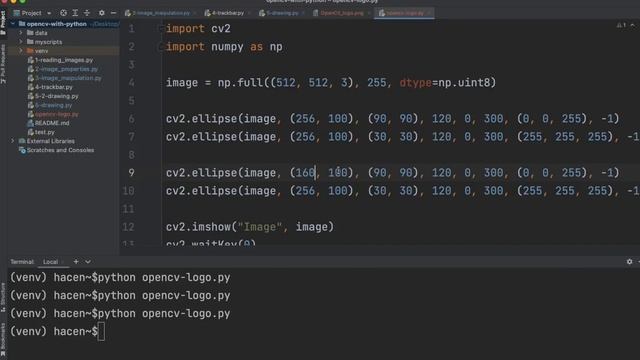This screenshot has height=360, width=640.
Task: Select the Local terminal tab
Action: click(51, 262)
